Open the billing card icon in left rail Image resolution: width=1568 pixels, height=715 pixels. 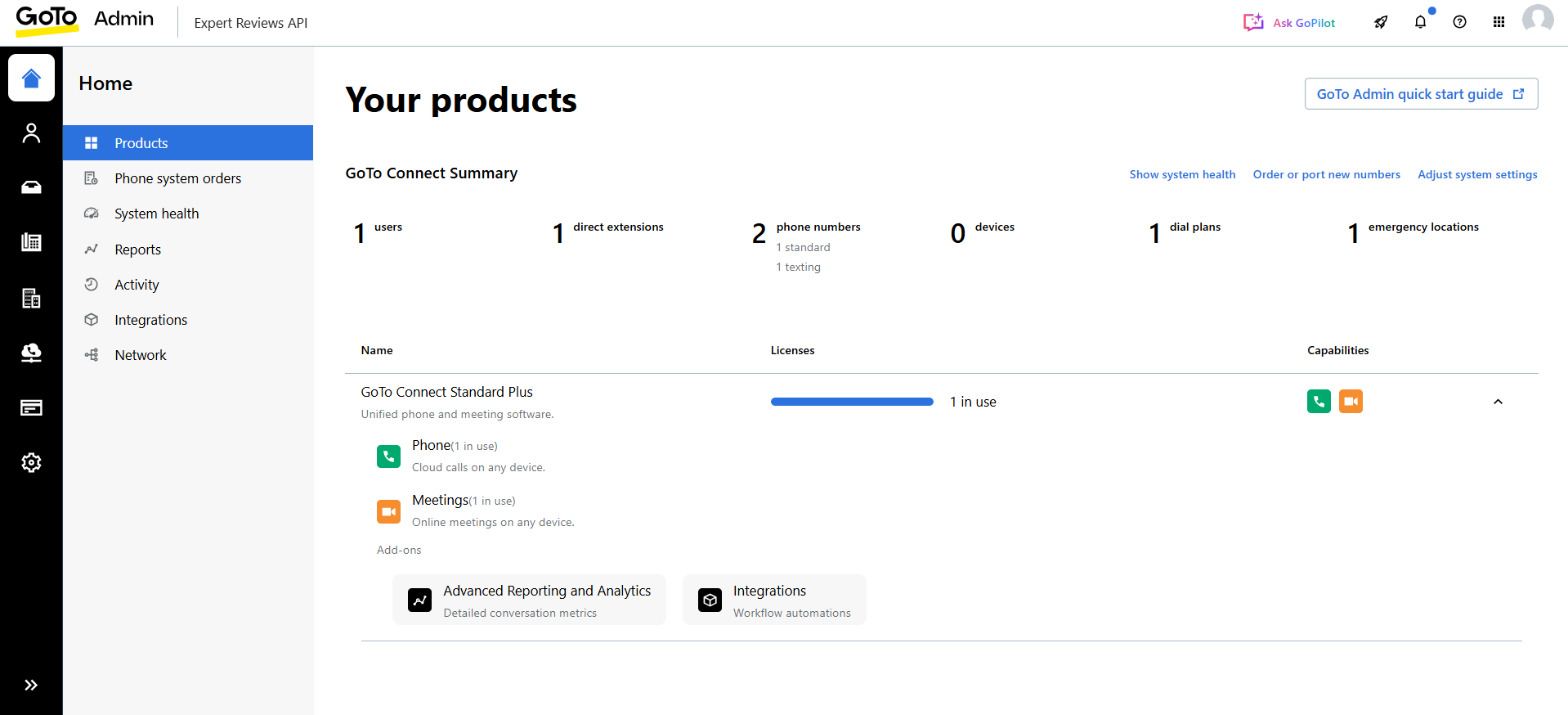31,407
